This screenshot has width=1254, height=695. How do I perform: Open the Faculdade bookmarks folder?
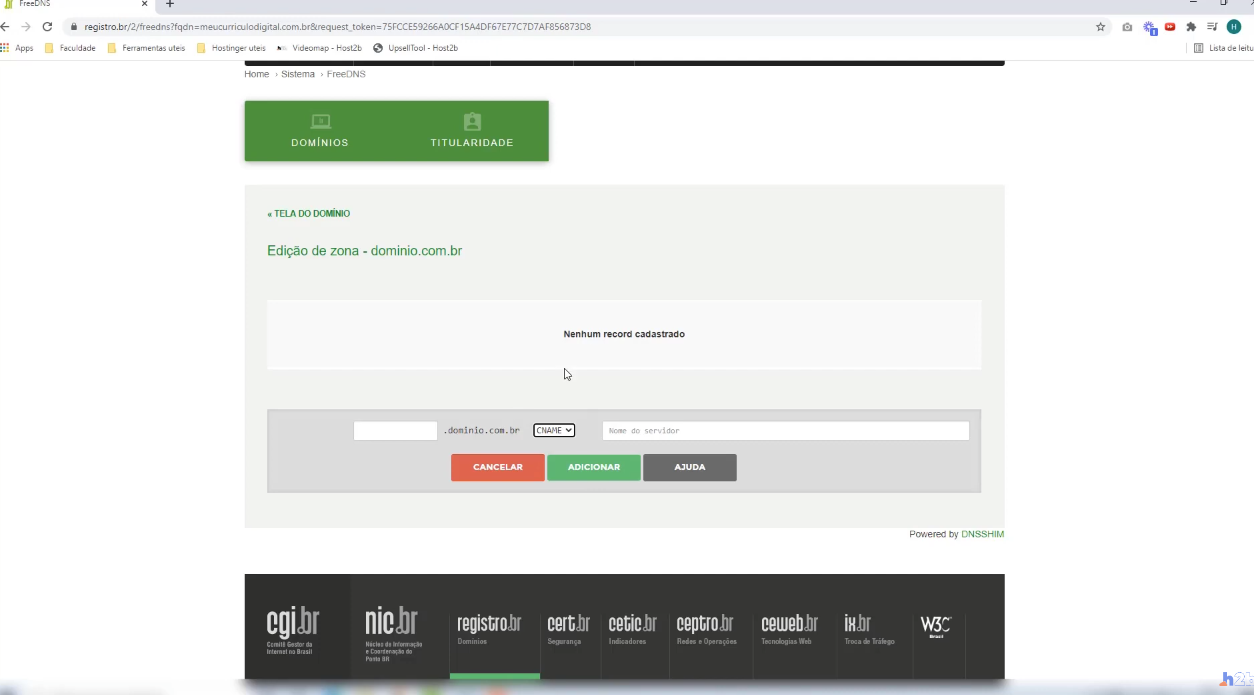point(70,48)
